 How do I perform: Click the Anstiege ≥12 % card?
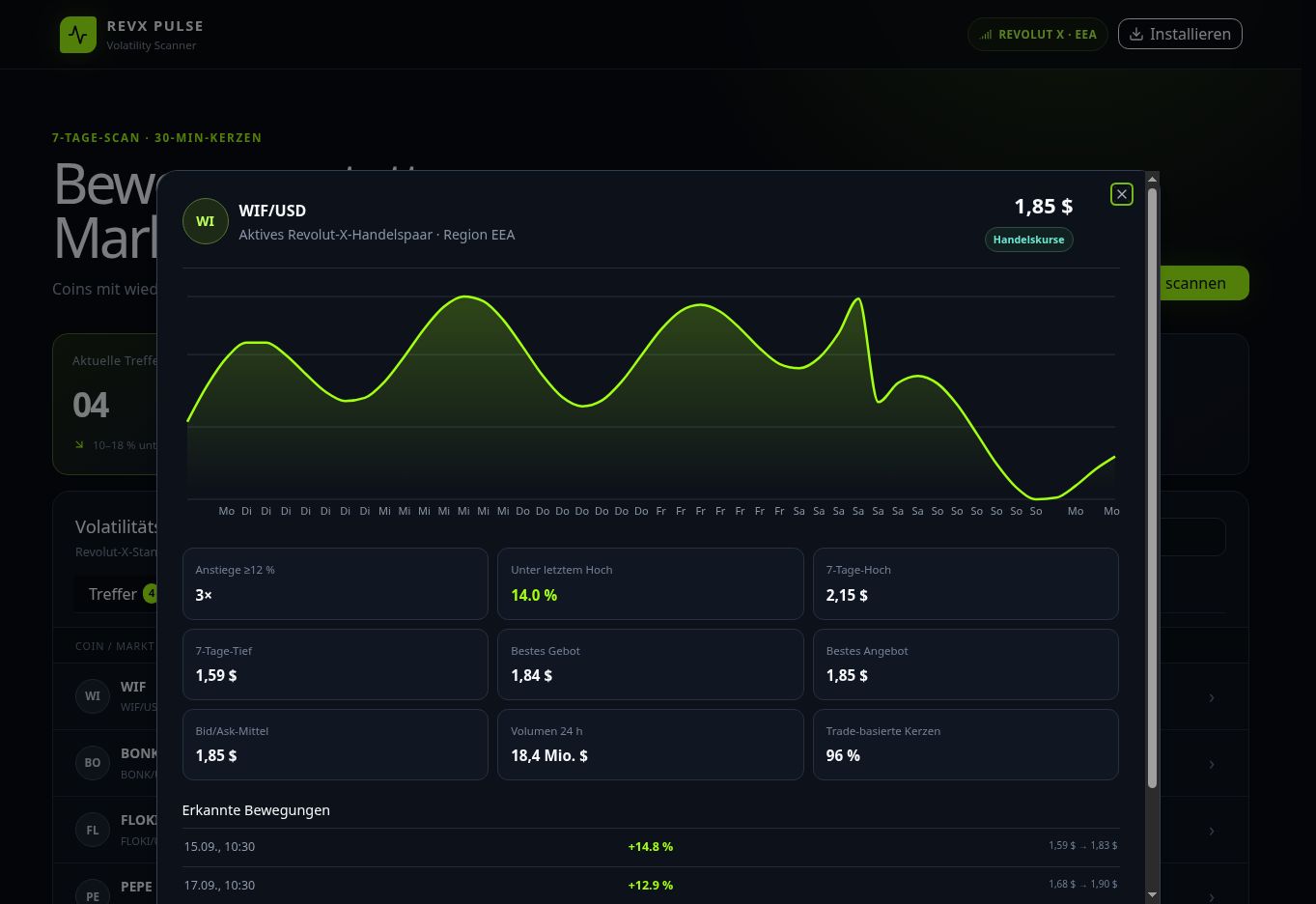(x=335, y=584)
